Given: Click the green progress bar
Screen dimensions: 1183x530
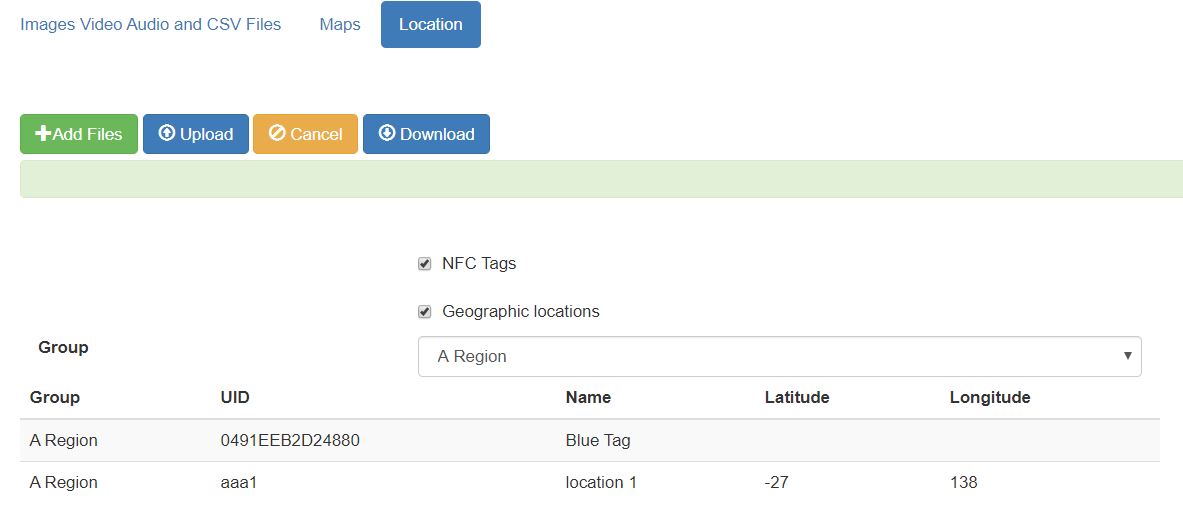Looking at the screenshot, I should tap(600, 179).
